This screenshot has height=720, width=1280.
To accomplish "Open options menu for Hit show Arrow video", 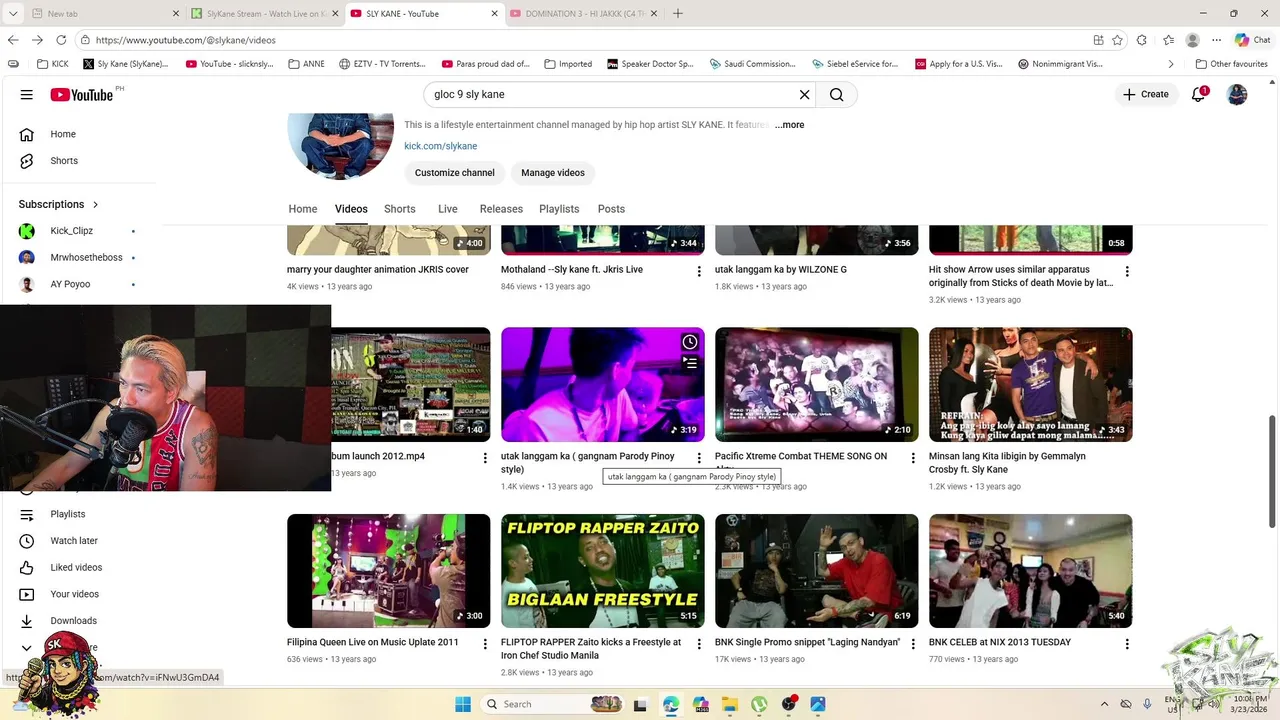I will point(1127,272).
